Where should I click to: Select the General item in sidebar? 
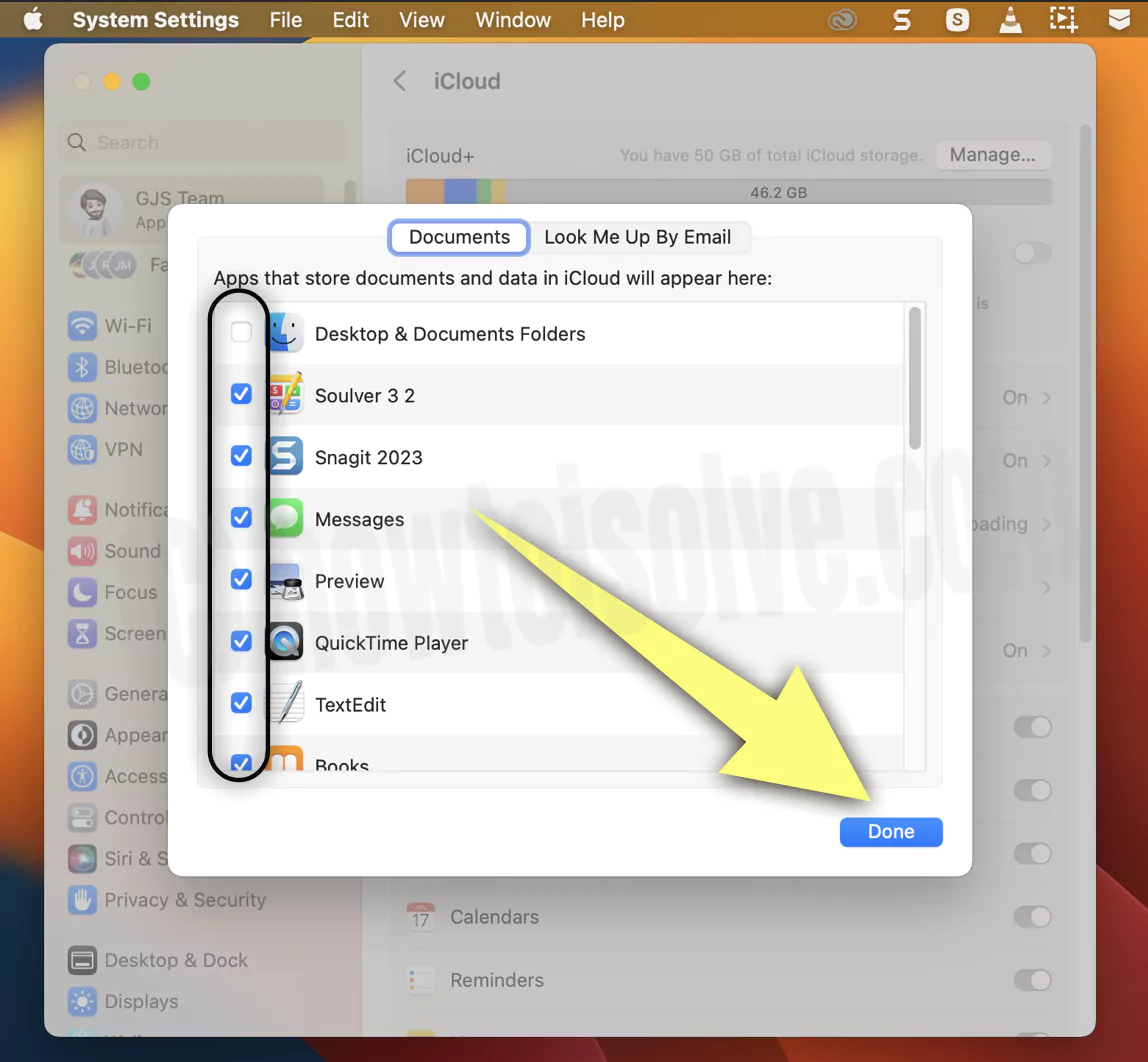pos(118,694)
